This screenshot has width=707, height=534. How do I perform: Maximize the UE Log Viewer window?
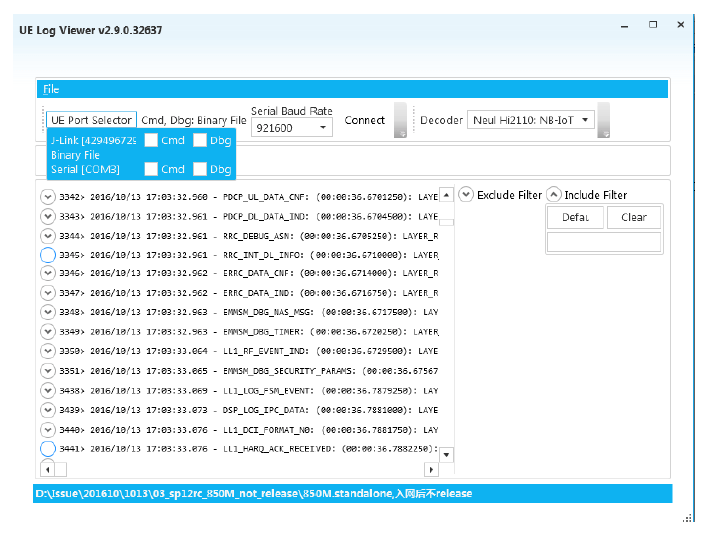653,25
